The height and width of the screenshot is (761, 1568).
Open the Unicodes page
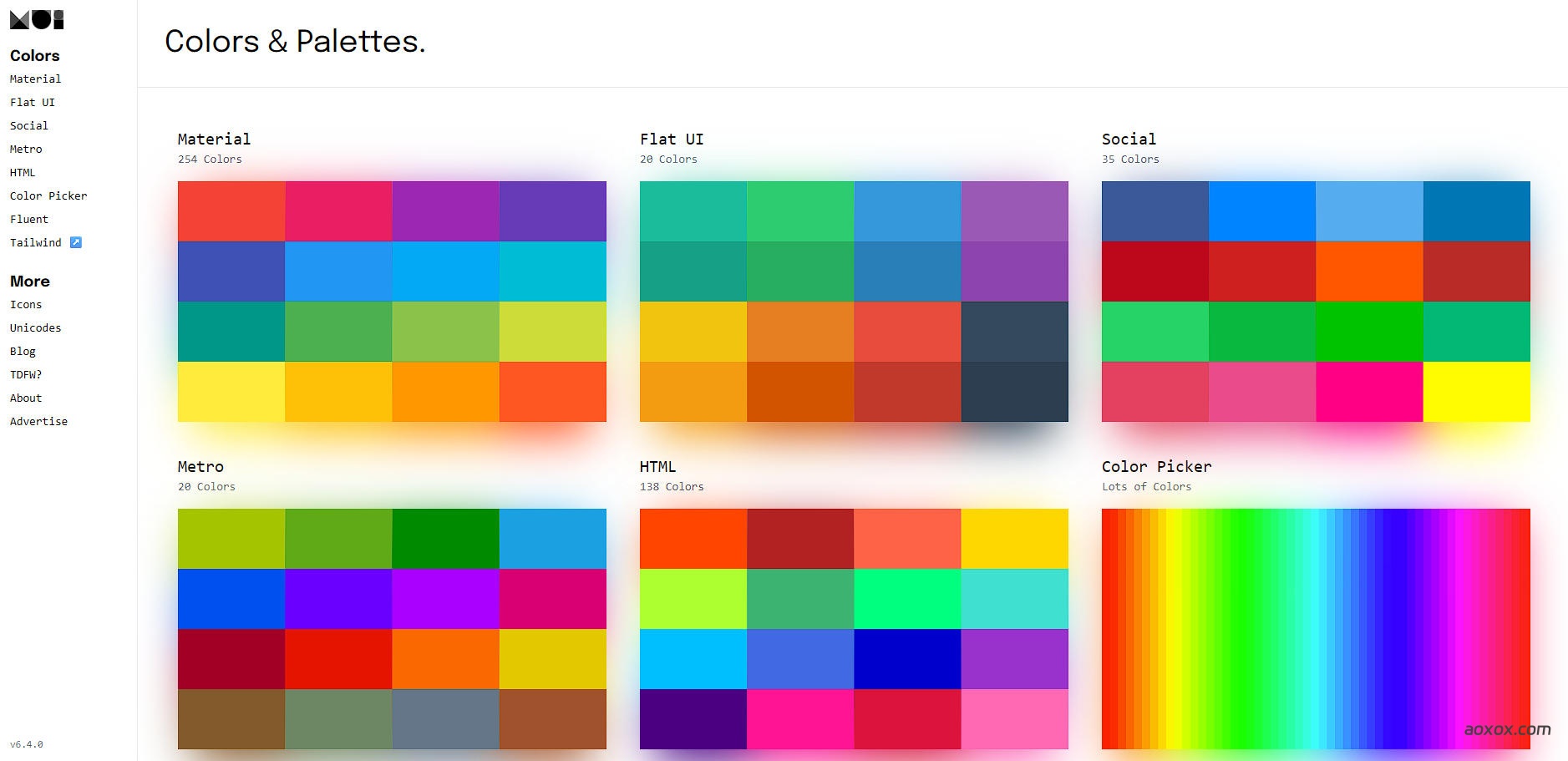[35, 328]
